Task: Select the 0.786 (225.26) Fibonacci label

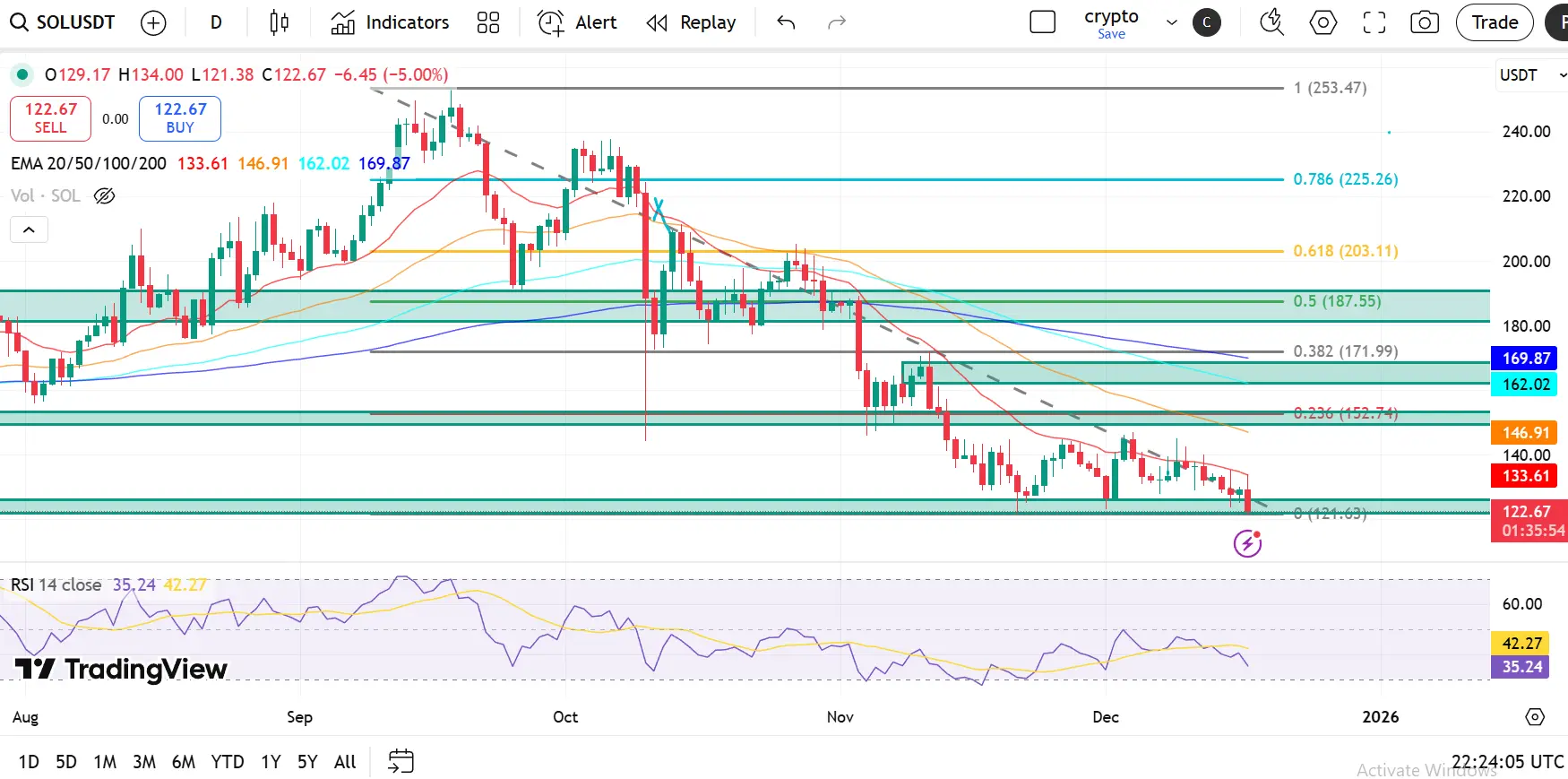Action: [x=1345, y=179]
